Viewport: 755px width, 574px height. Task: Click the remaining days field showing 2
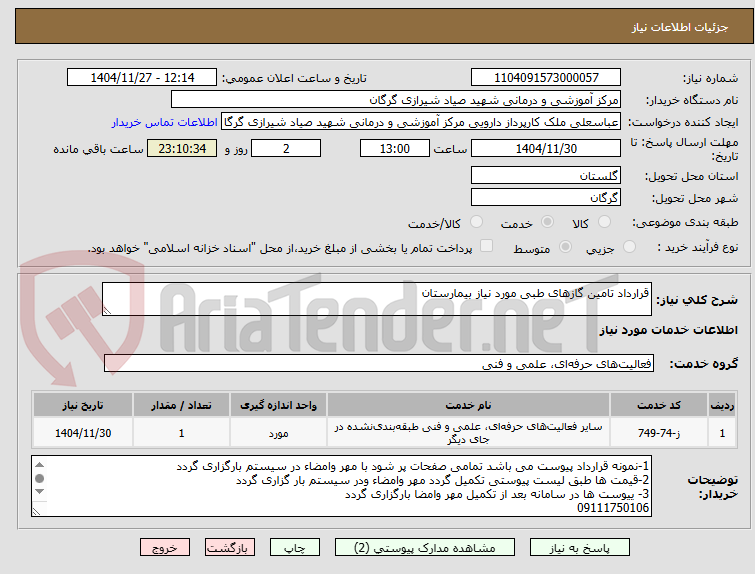(286, 148)
